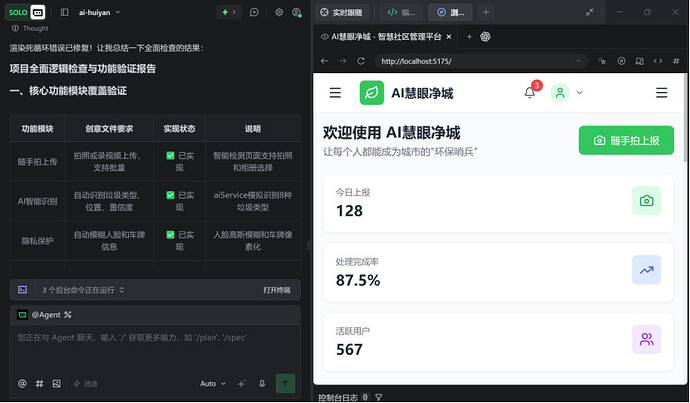690x403 pixels.
Task: Click the terminal icon in background commands bar
Action: (x=22, y=289)
